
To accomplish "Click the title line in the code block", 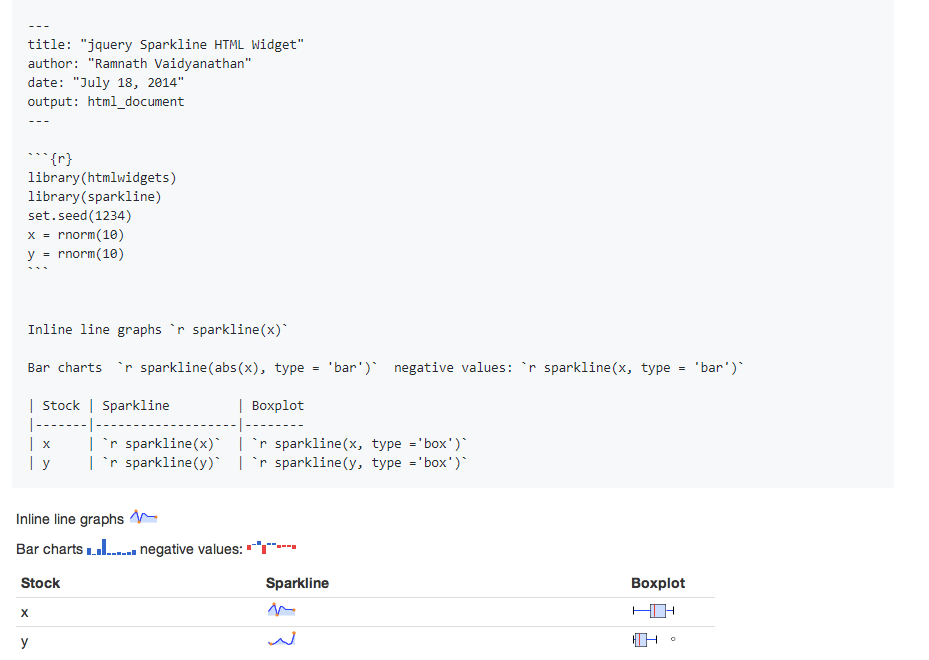I will pyautogui.click(x=165, y=44).
